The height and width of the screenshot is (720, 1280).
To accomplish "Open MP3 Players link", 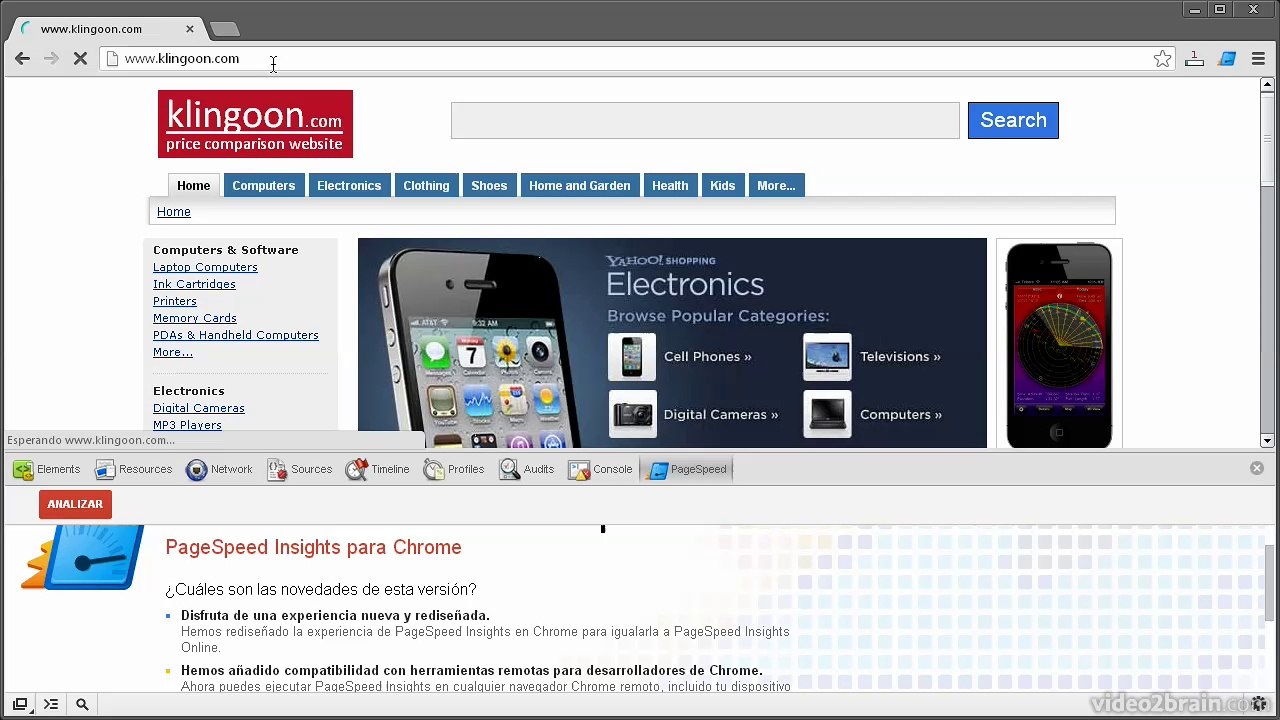I will [x=187, y=425].
